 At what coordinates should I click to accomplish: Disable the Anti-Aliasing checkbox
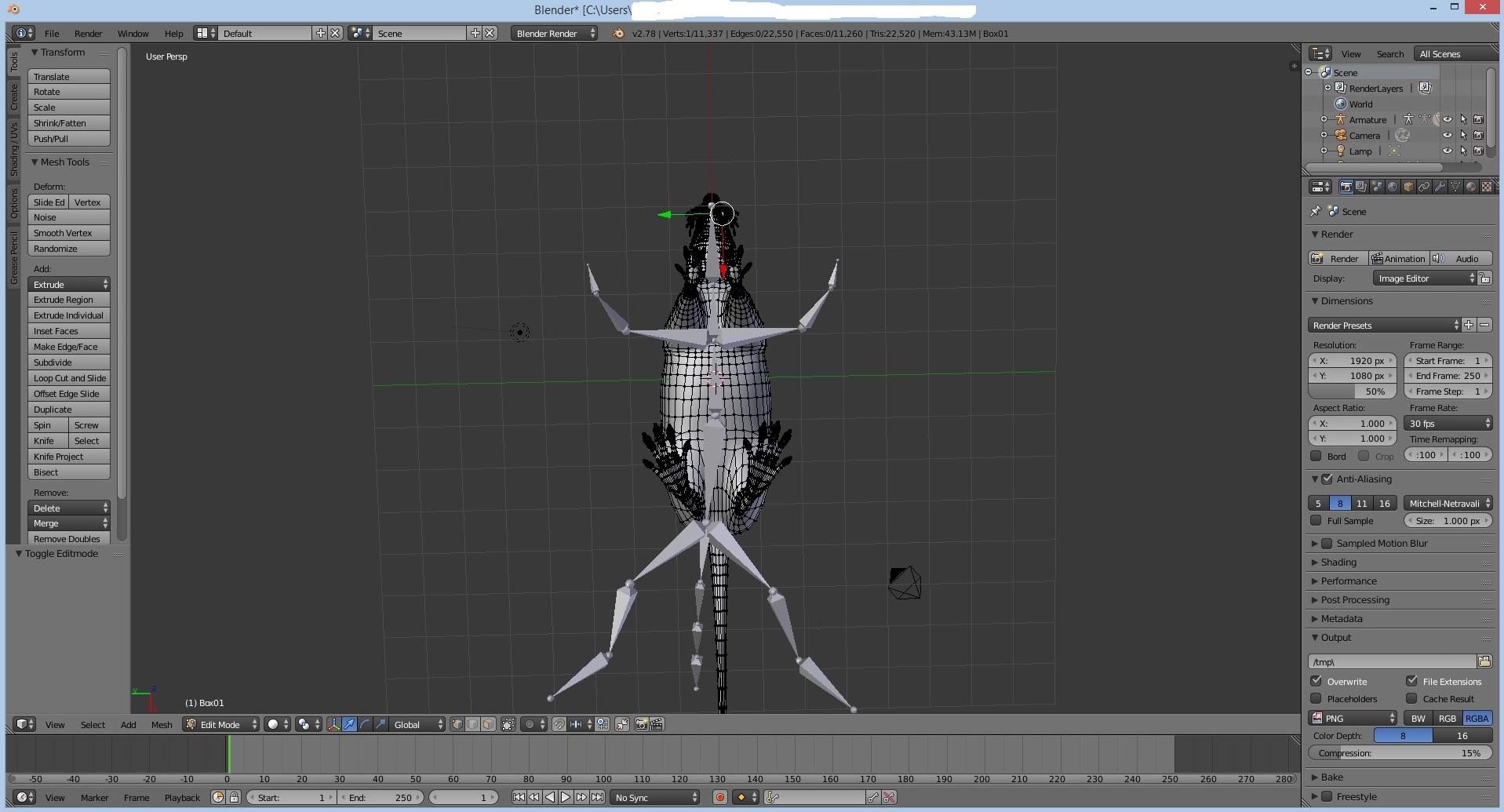click(x=1327, y=479)
